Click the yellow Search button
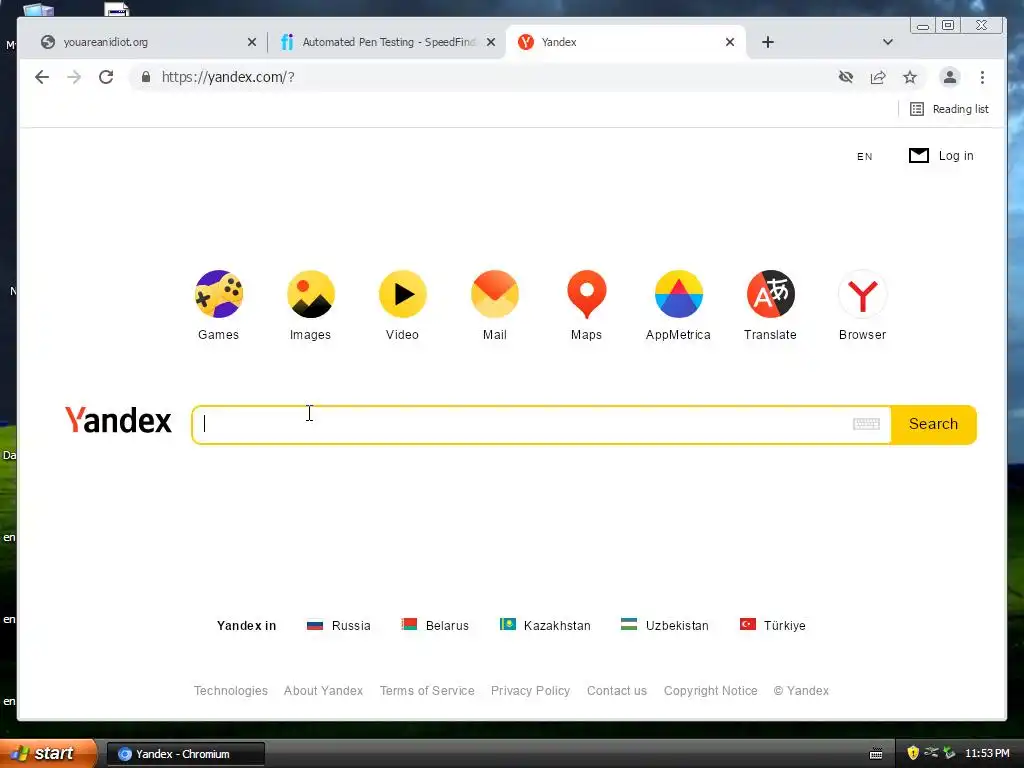 tap(934, 424)
